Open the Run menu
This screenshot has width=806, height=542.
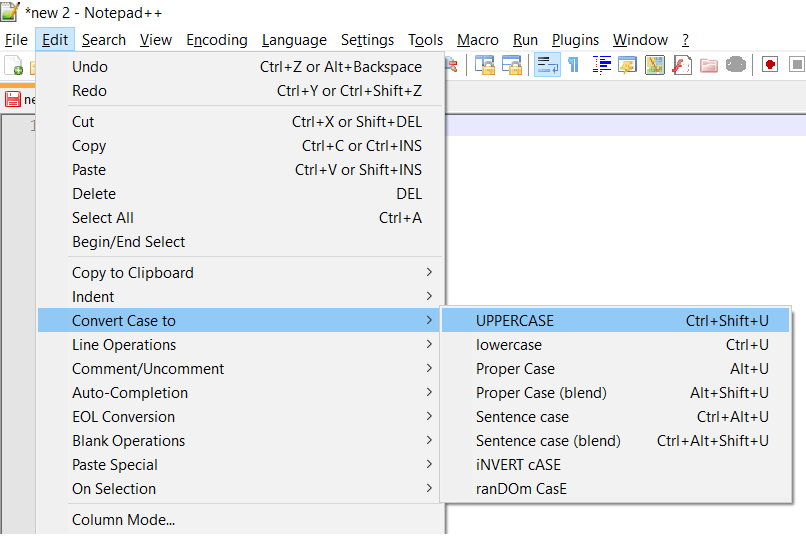click(x=525, y=40)
